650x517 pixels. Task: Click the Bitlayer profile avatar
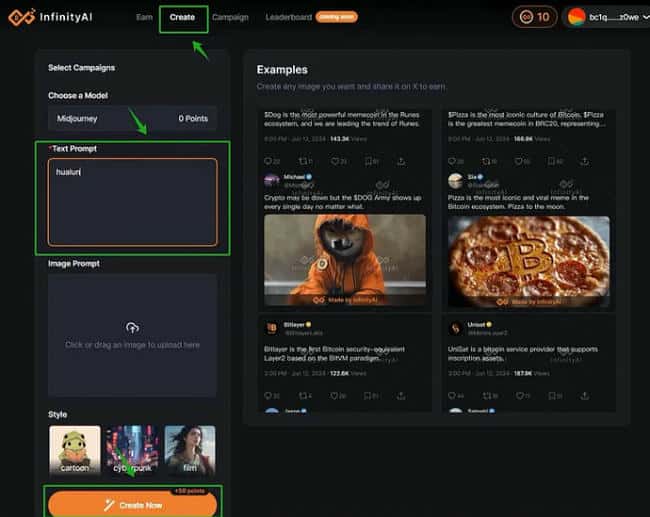[x=271, y=328]
